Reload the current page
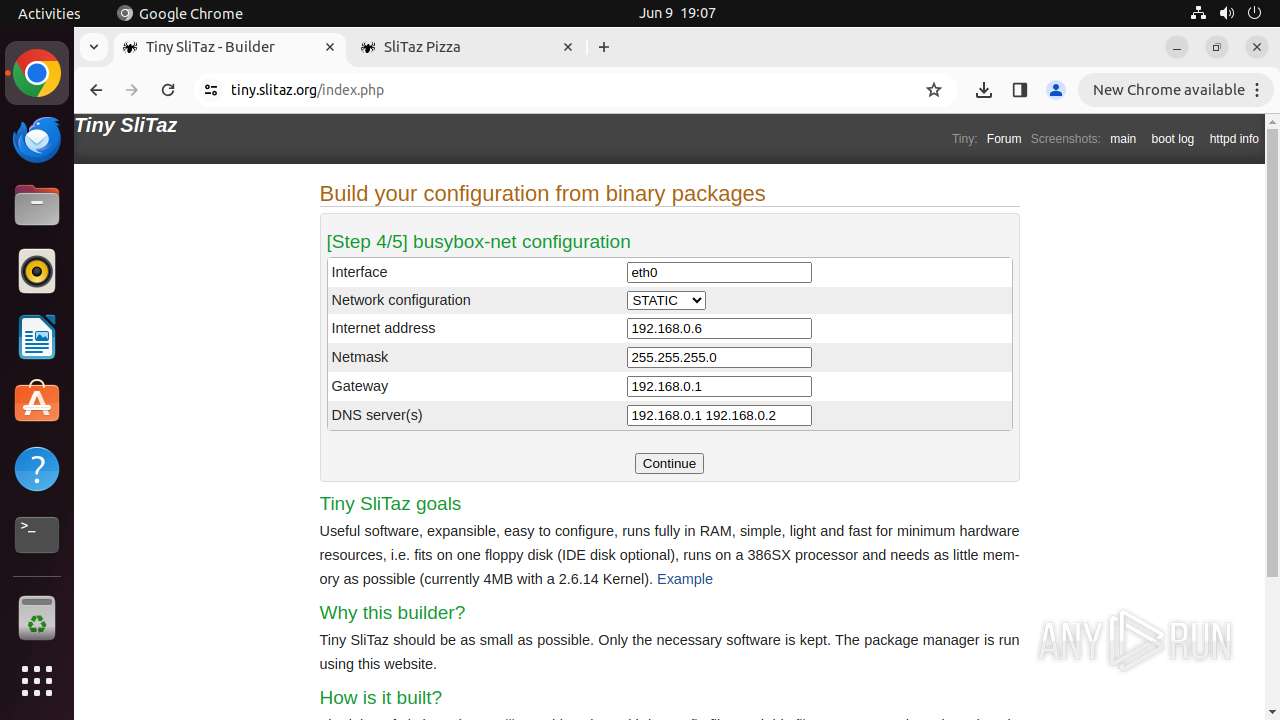The image size is (1280, 720). (168, 90)
